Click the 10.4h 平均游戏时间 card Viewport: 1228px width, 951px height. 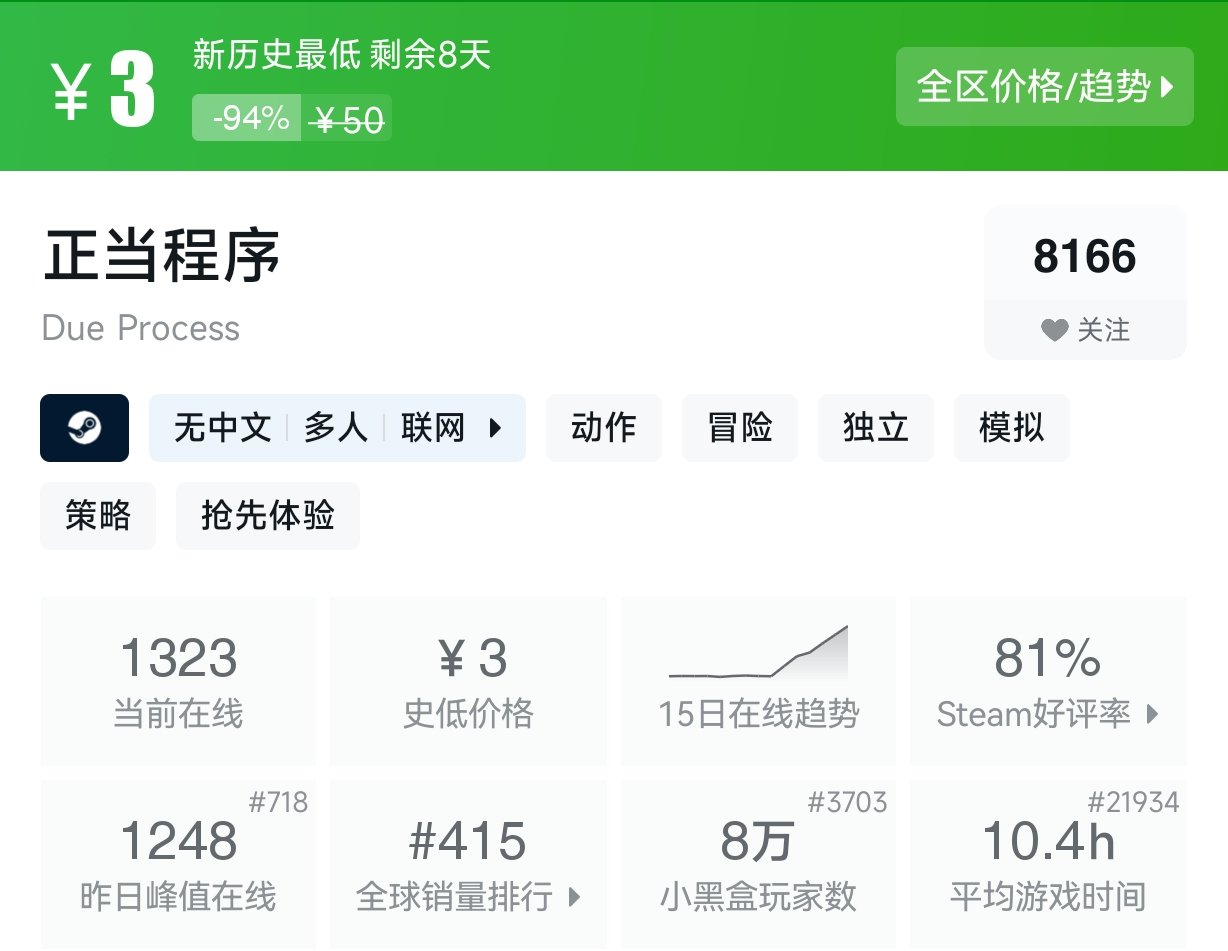coord(1048,864)
